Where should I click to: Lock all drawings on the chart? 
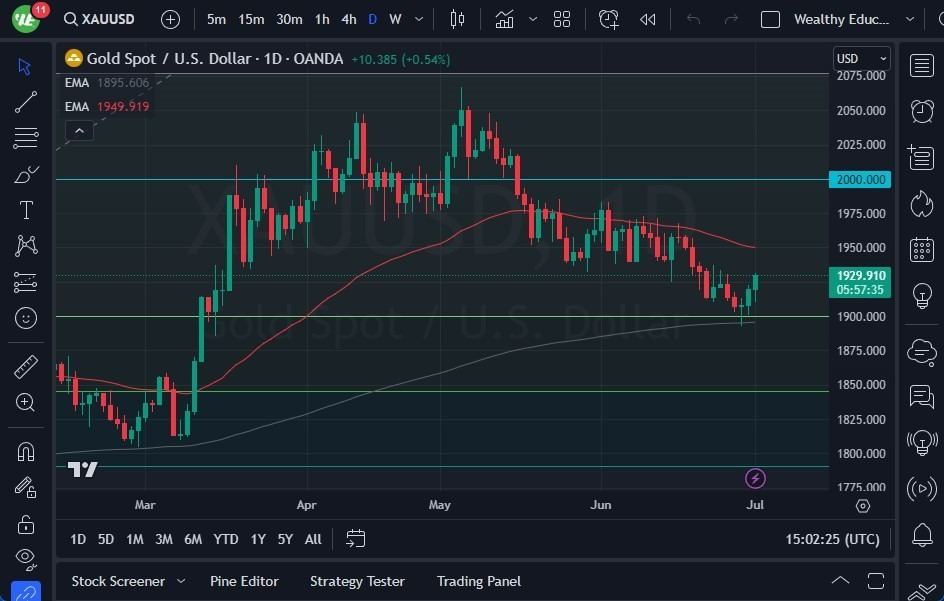point(25,523)
